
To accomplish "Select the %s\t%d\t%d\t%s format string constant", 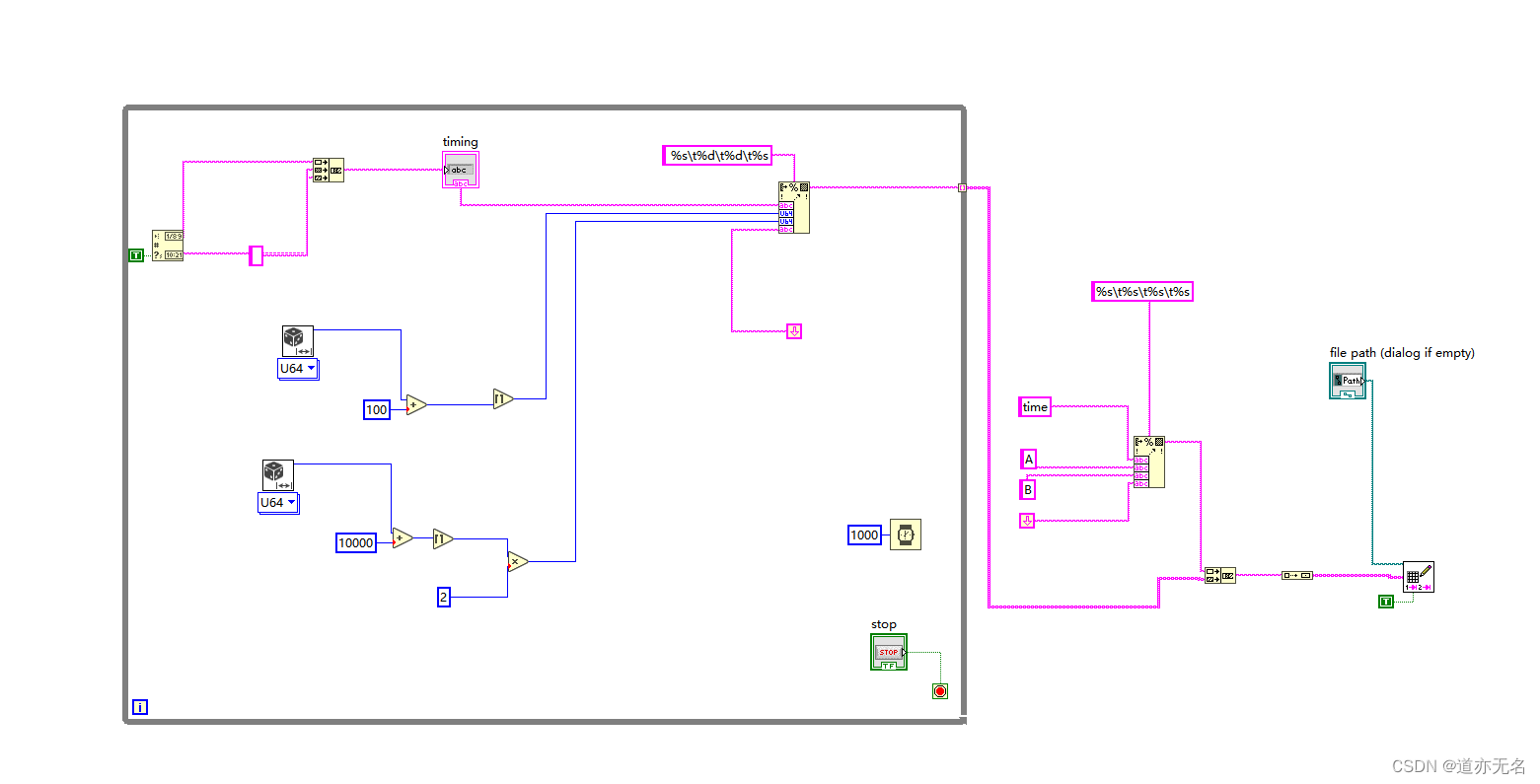I will click(x=716, y=155).
